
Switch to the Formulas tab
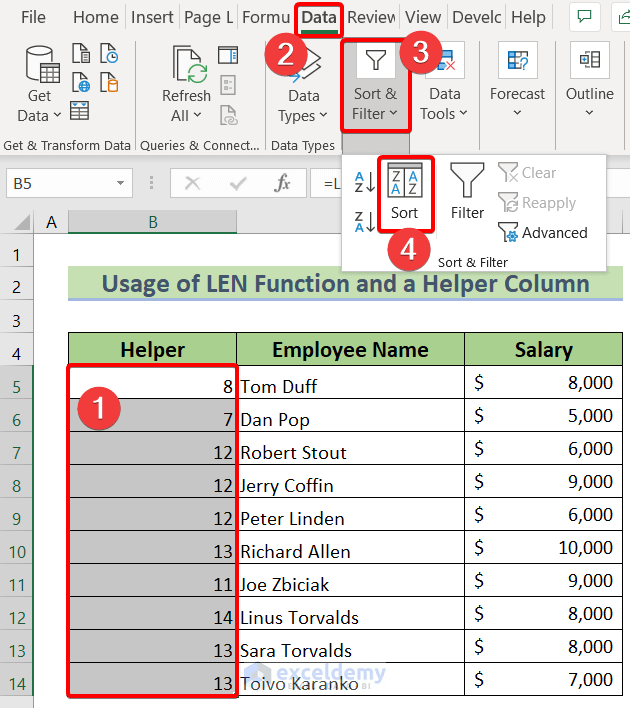coord(266,17)
